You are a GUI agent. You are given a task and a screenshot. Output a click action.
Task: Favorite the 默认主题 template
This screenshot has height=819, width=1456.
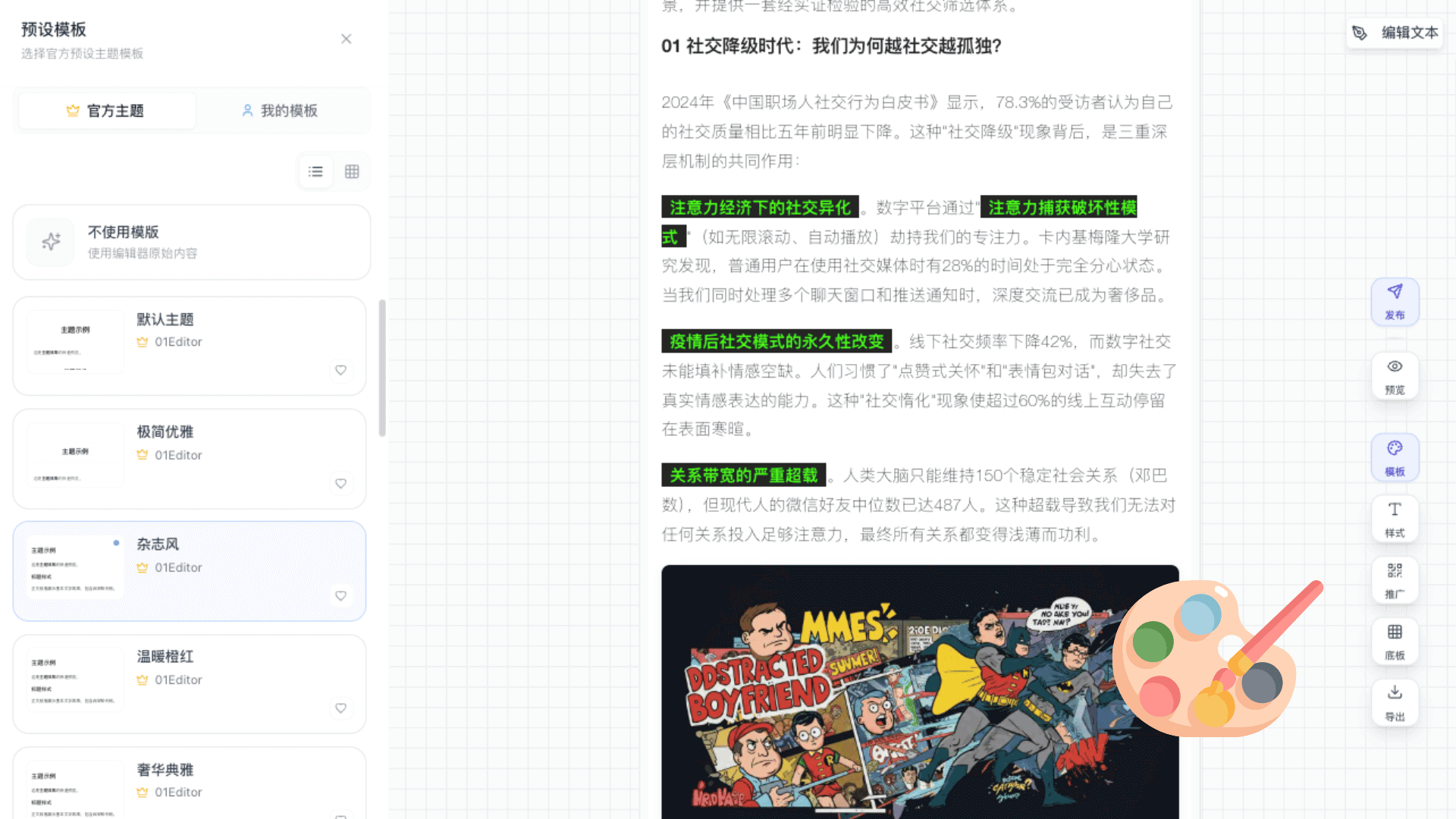click(x=340, y=371)
